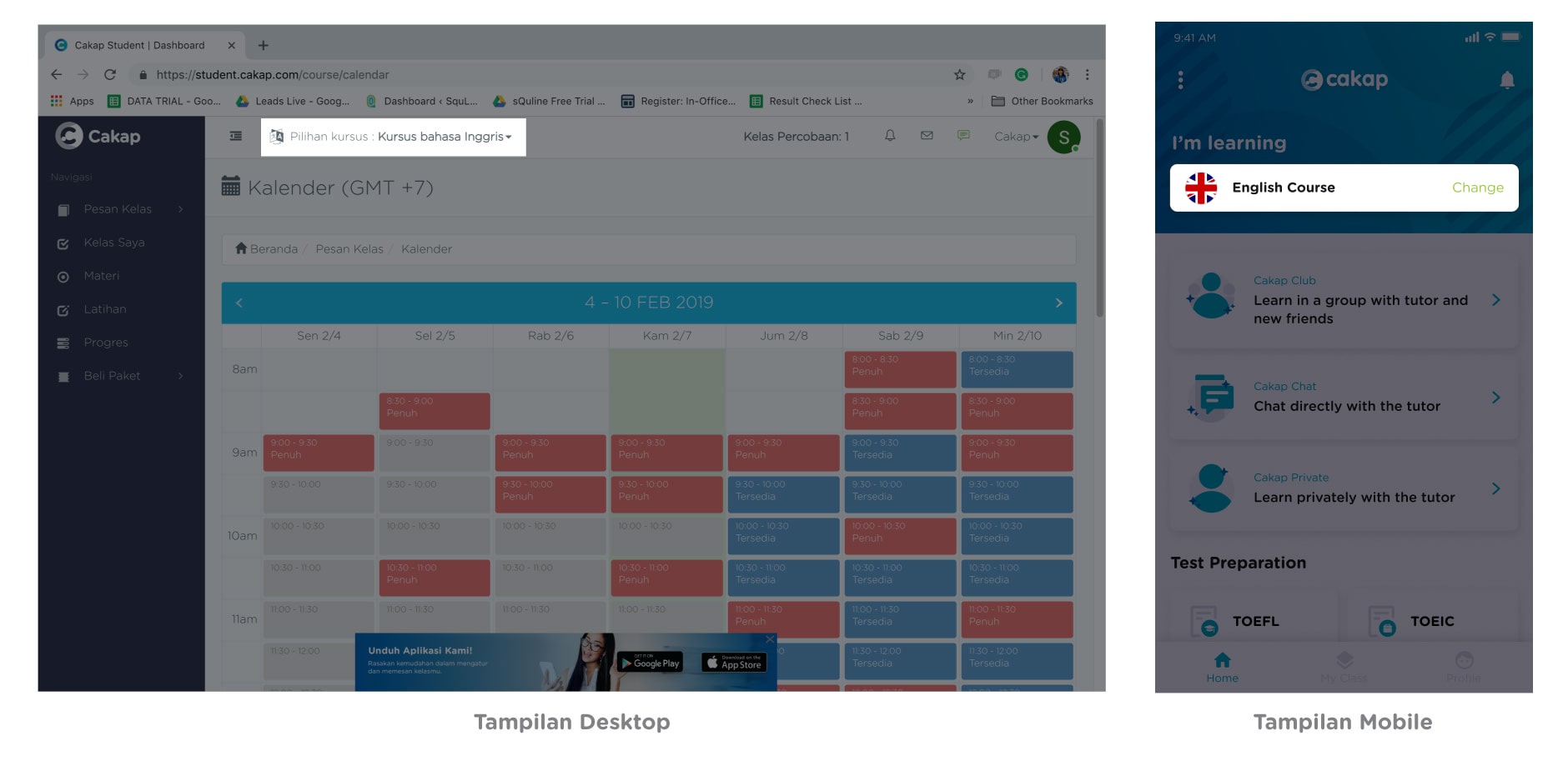The width and height of the screenshot is (1568, 766).
Task: Open the Result Check List bookmark
Action: [x=807, y=102]
